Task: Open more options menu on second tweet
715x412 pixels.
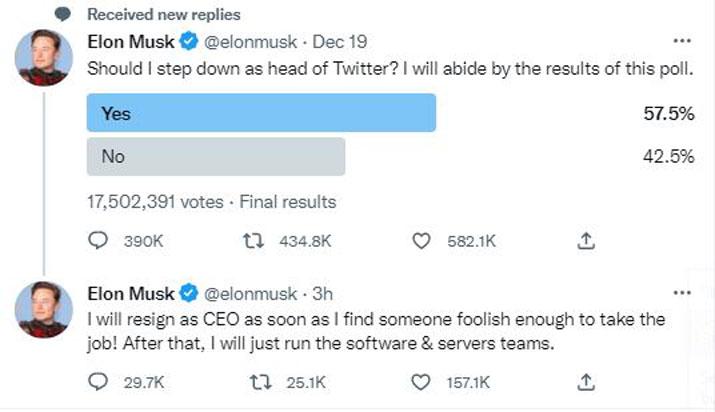Action: [682, 293]
